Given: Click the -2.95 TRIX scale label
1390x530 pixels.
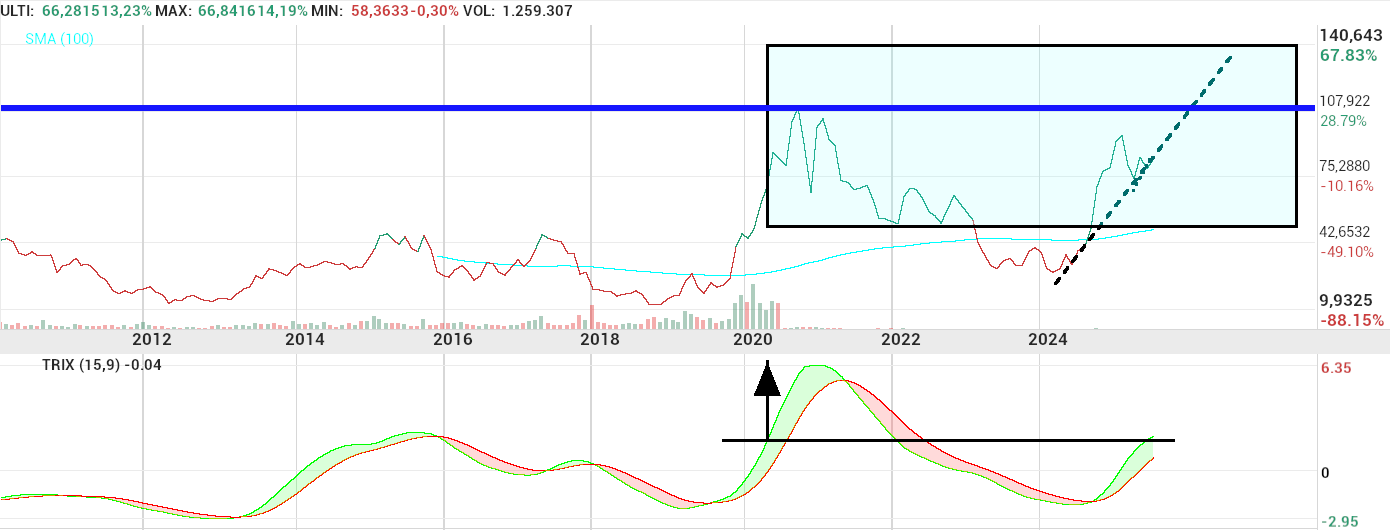Looking at the screenshot, I should [x=1340, y=521].
